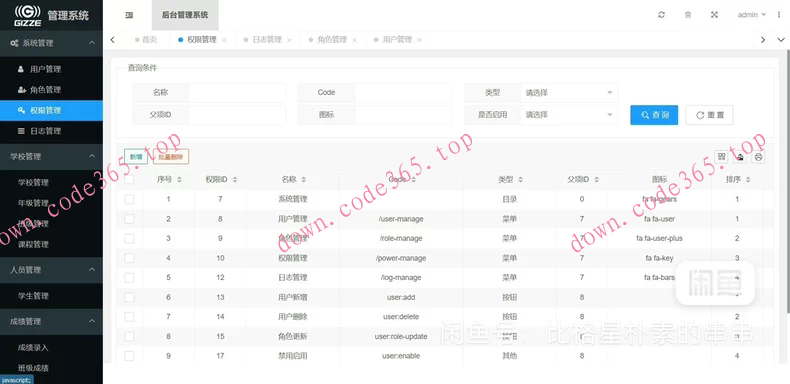
Task: Close the 角色管理 tab
Action: pos(354,40)
